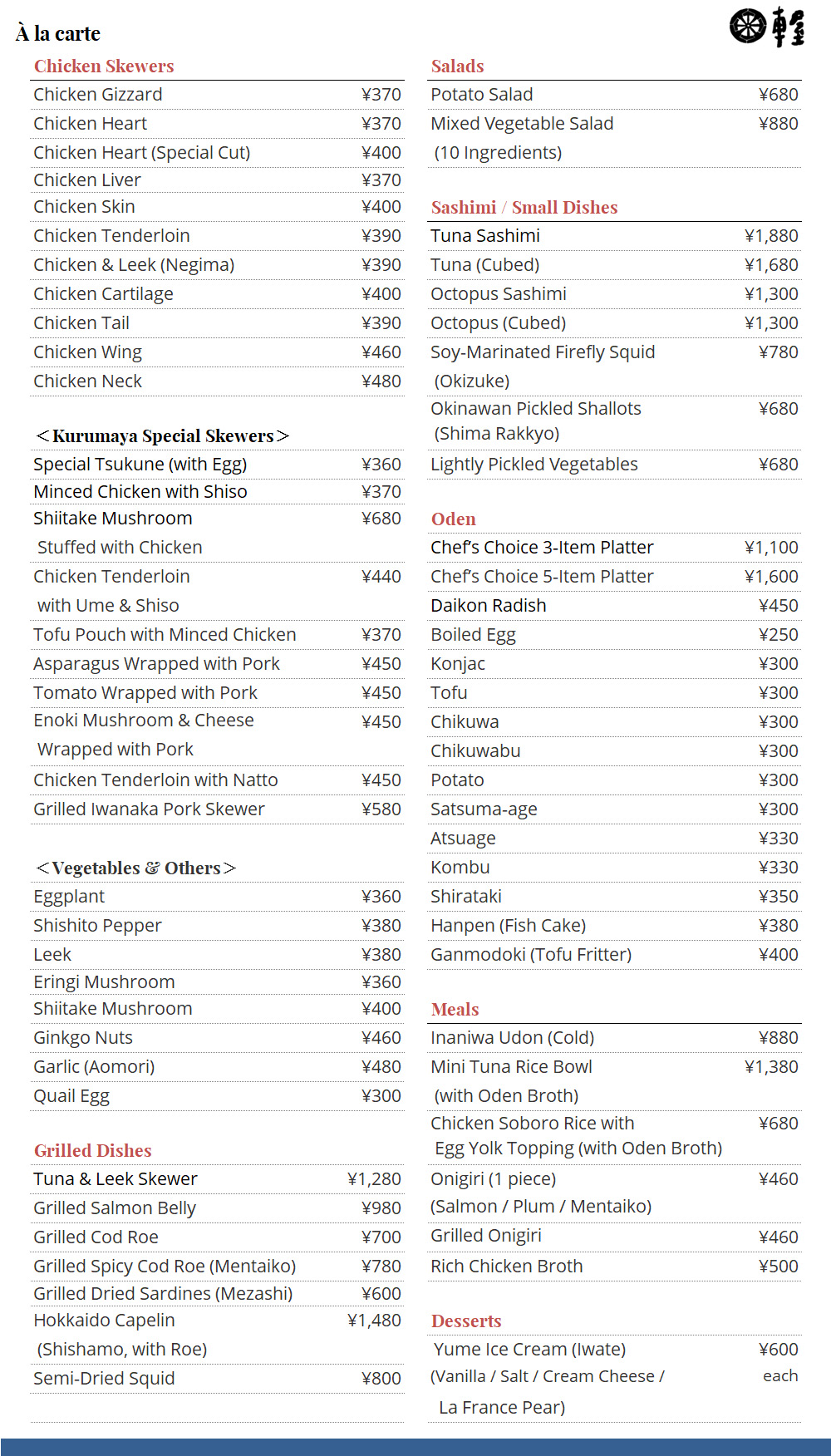Viewport: 831px width, 1456px height.
Task: Select Mixed Vegetable Salad item
Action: [614, 138]
